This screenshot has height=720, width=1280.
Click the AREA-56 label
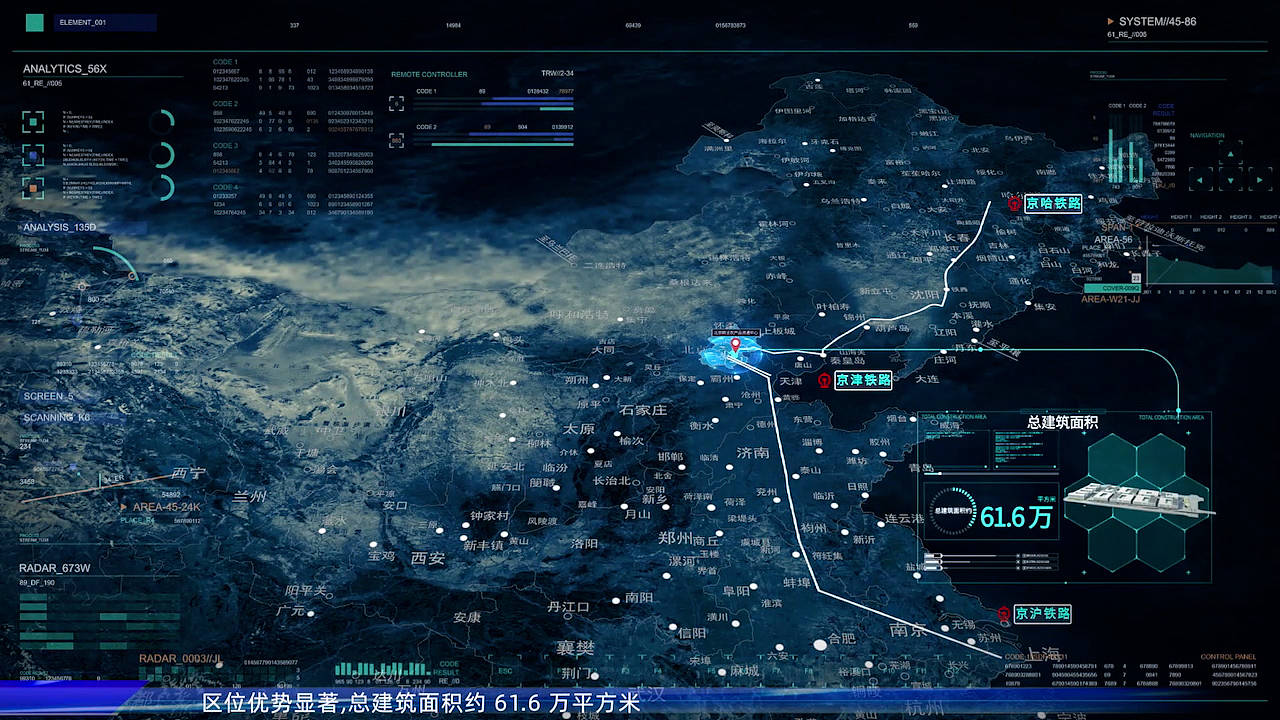[x=1113, y=240]
